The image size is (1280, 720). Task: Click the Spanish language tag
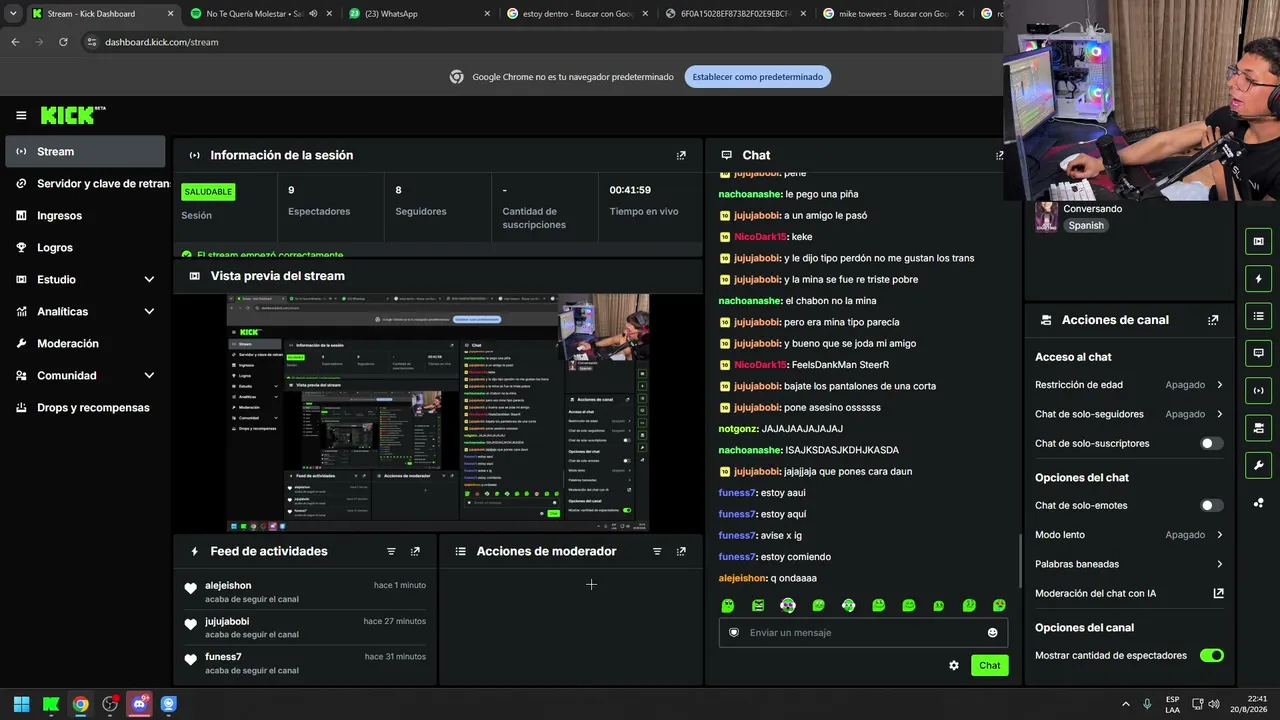(x=1086, y=226)
